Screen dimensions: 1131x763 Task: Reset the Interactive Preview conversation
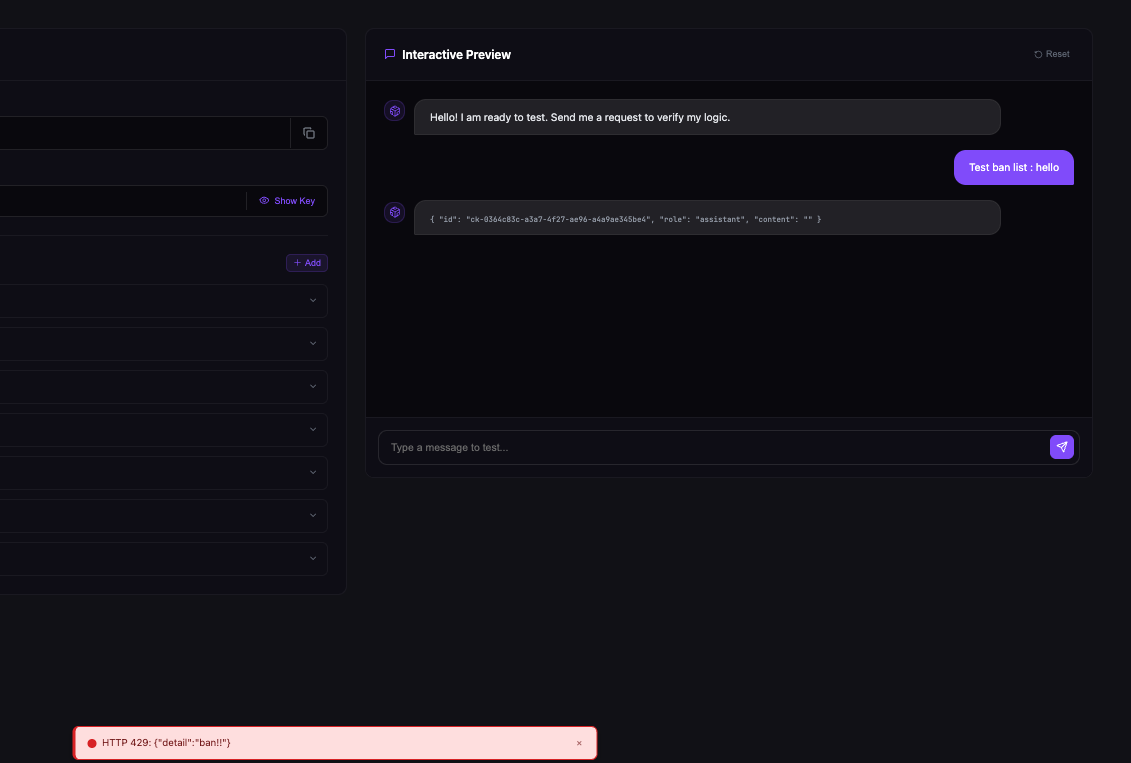tap(1052, 54)
